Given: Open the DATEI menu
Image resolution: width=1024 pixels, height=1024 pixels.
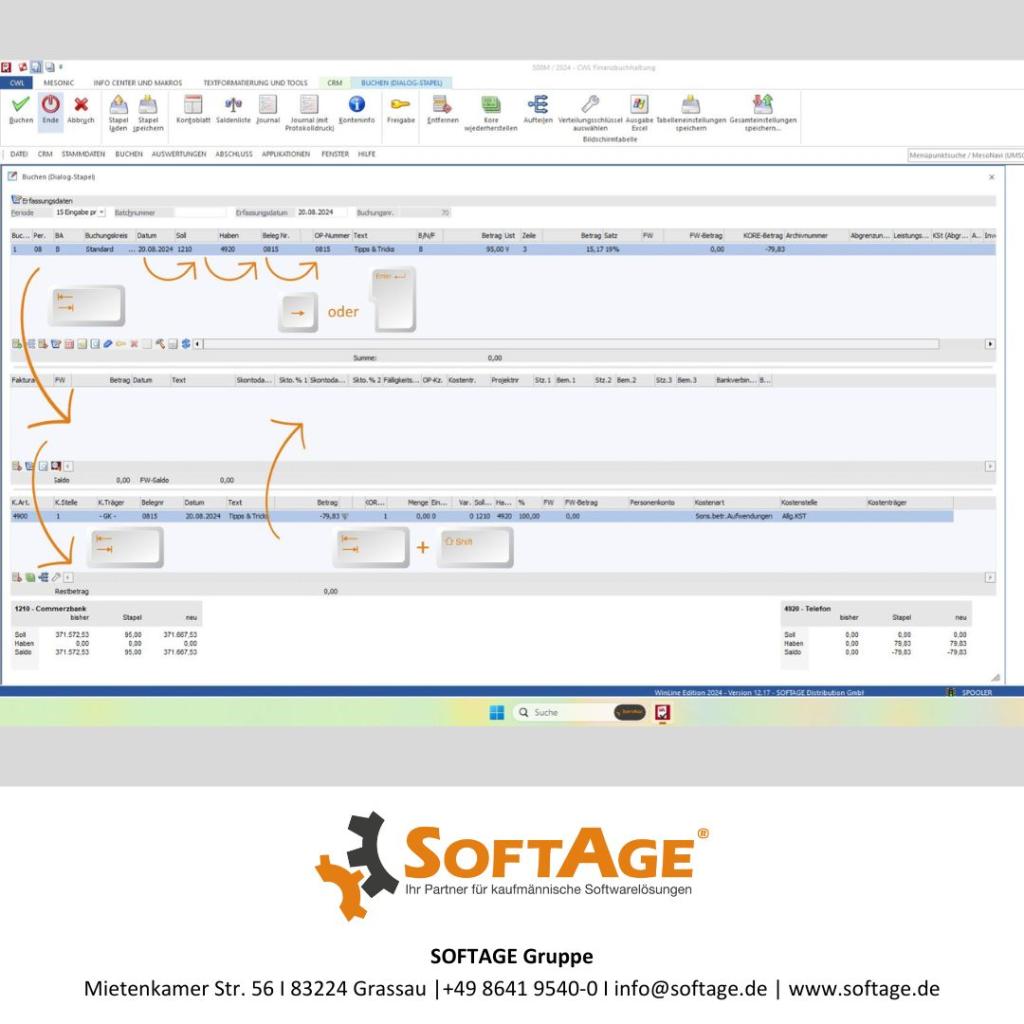Looking at the screenshot, I should point(19,154).
